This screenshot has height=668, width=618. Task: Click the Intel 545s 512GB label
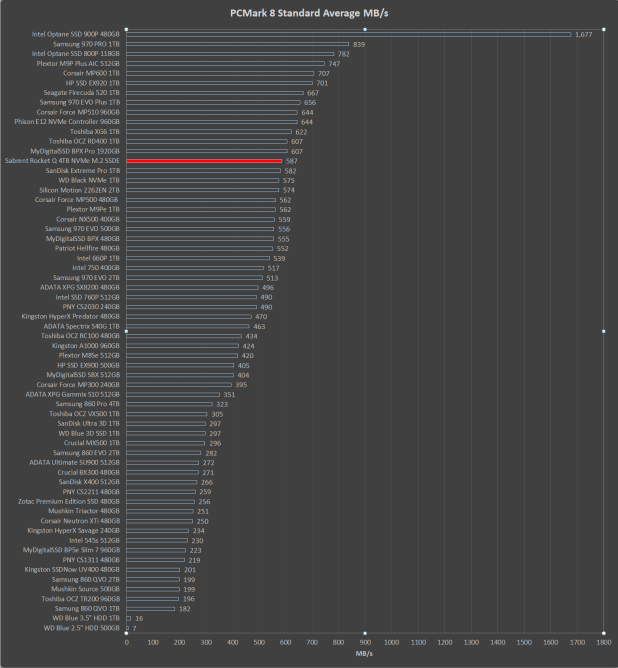coord(95,541)
